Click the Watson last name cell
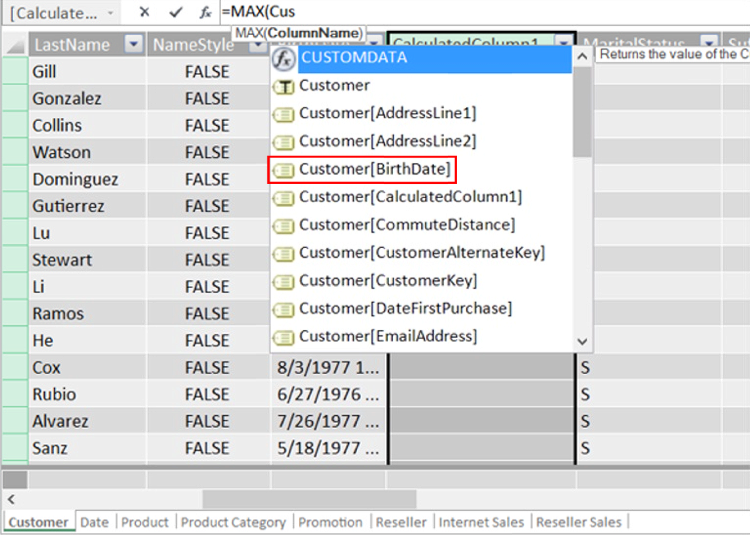Image resolution: width=750 pixels, height=535 pixels. coord(87,152)
